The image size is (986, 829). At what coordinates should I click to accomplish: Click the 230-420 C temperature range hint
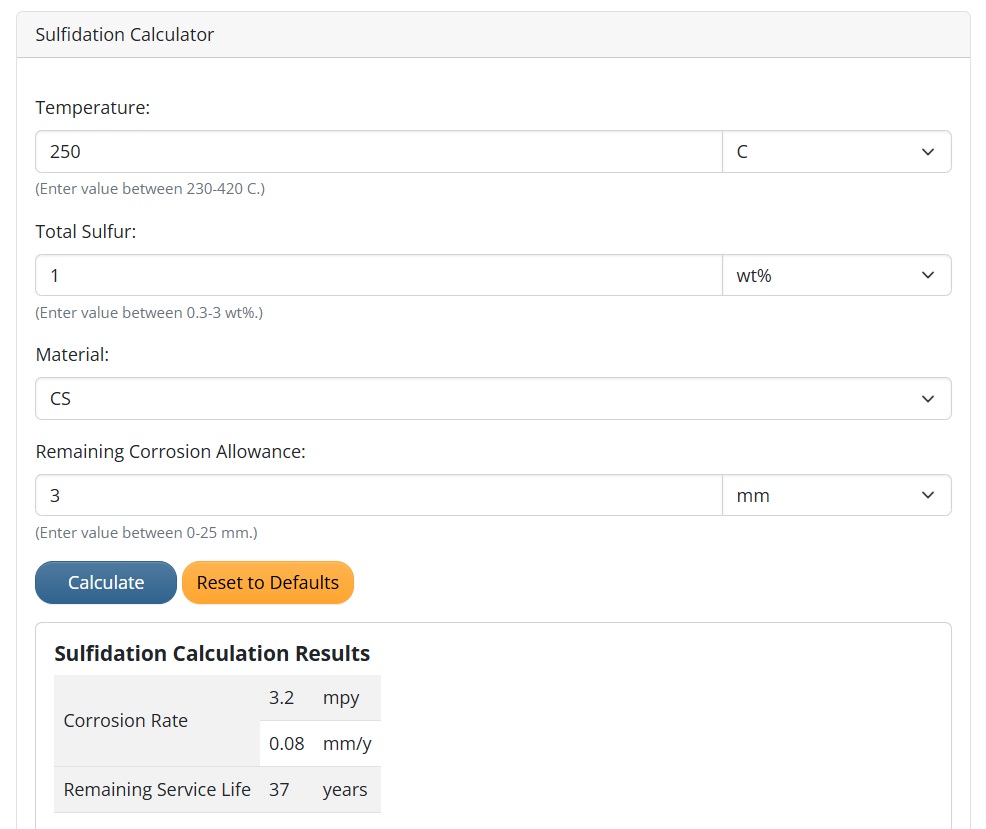(x=150, y=189)
